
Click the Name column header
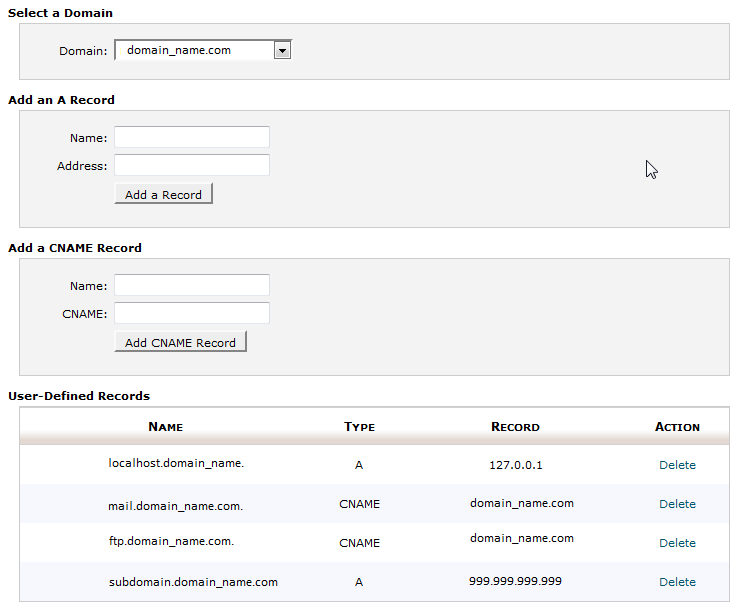click(x=166, y=427)
